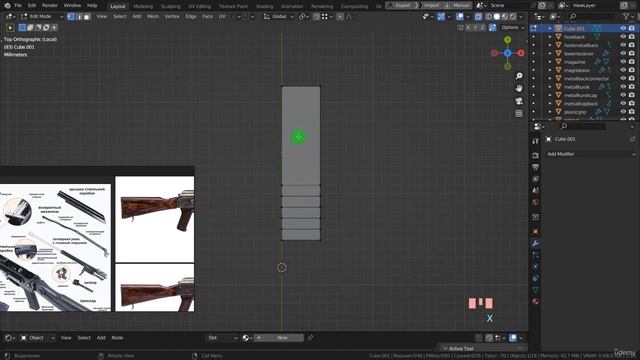Click the Blender logo icon
The width and height of the screenshot is (640, 360).
pos(7,6)
